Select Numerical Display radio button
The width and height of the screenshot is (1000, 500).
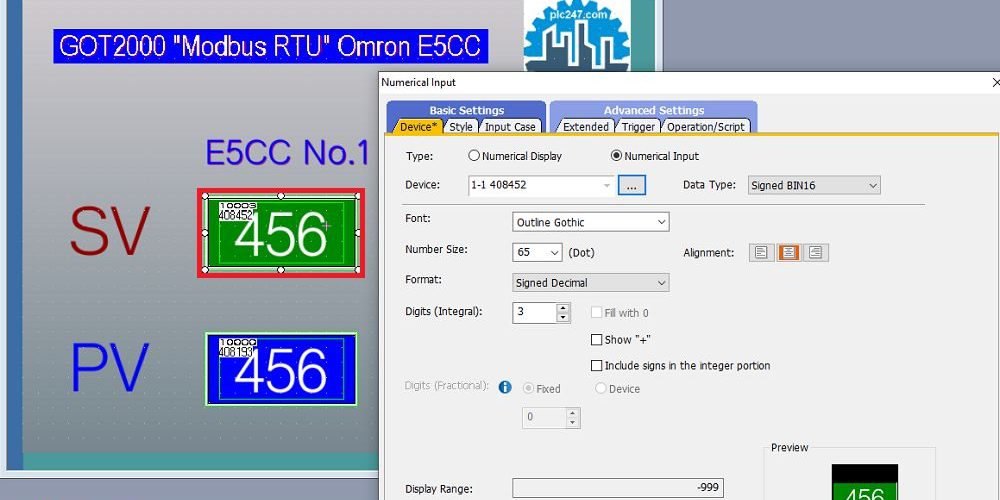tap(474, 156)
